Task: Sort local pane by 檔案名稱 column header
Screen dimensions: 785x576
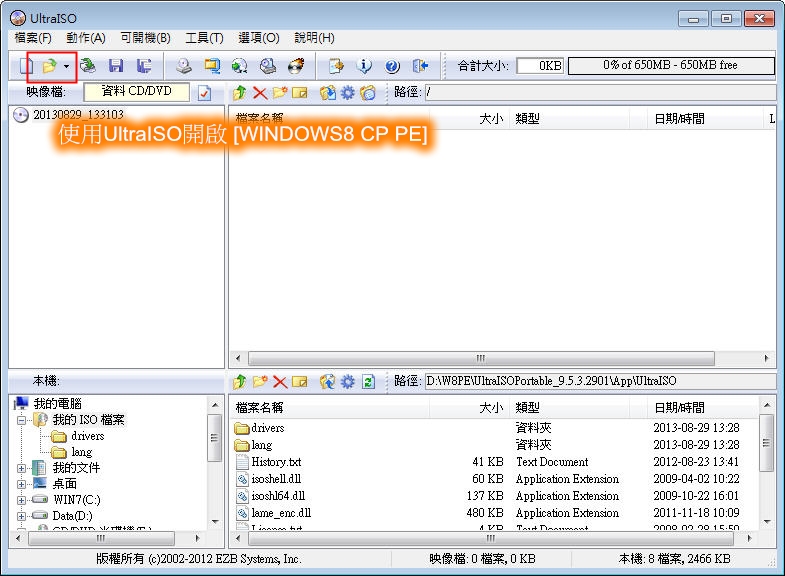Action: click(330, 408)
